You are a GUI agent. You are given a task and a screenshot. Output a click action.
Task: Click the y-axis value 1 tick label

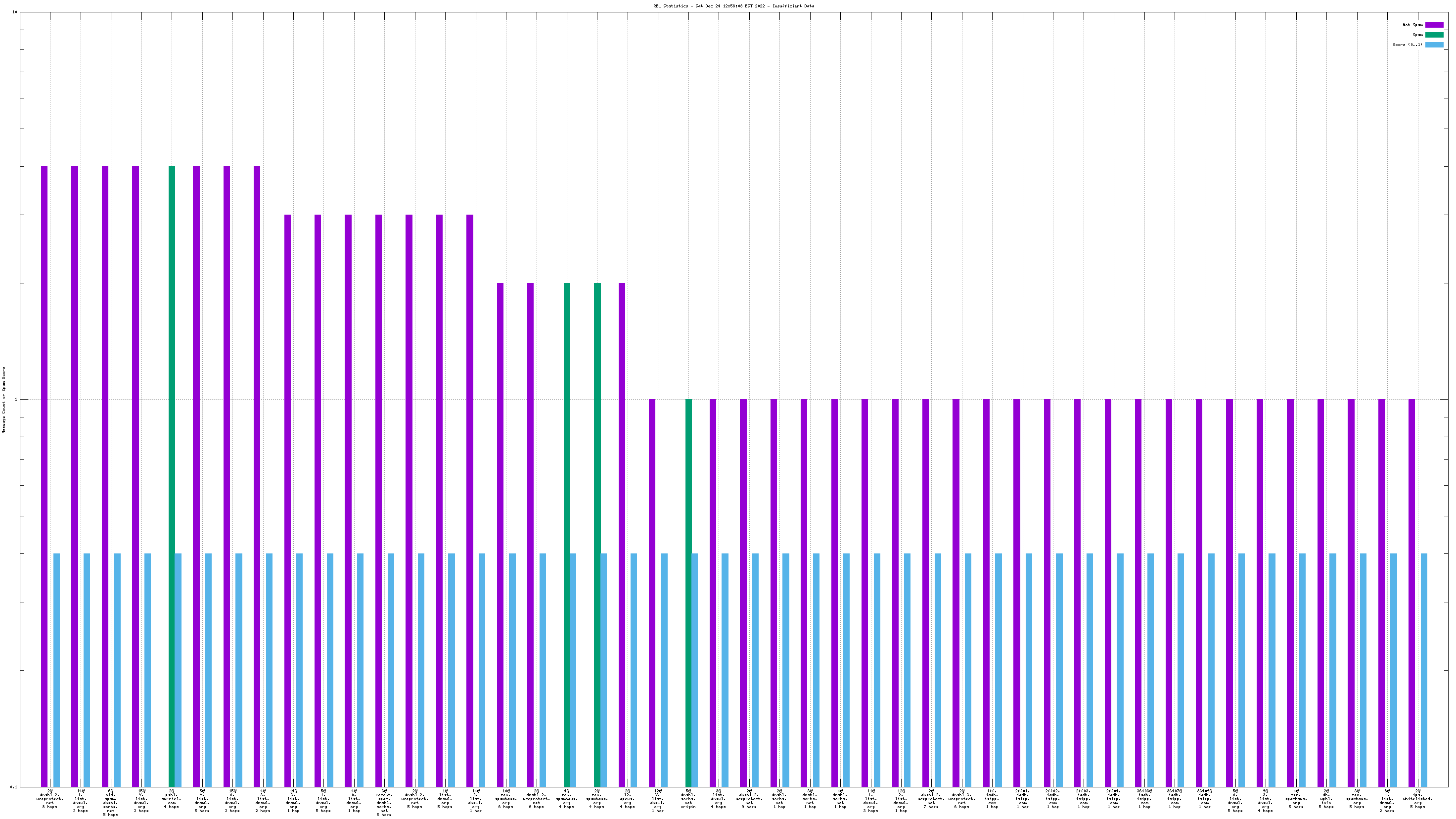coord(16,400)
